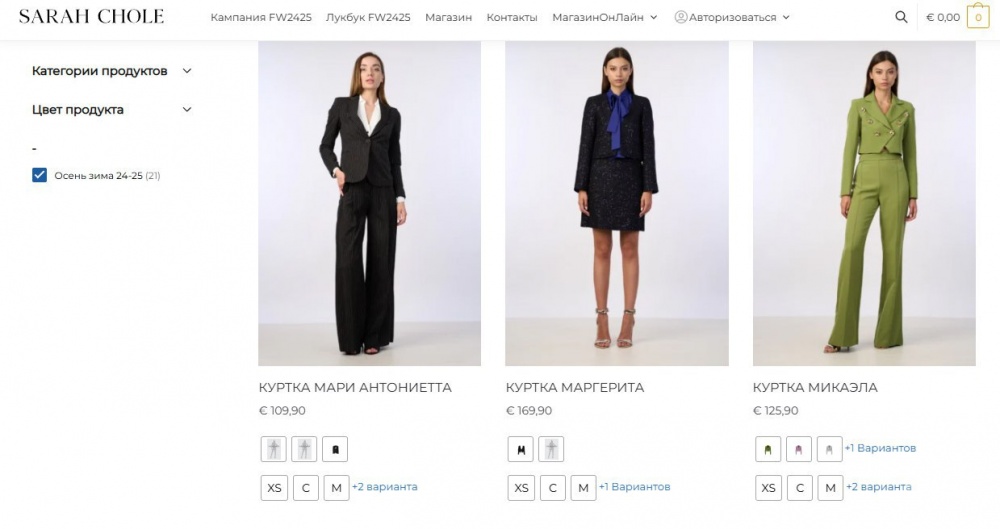The height and width of the screenshot is (529, 1000).
Task: Expand Цвет продукта filter
Action: tap(186, 110)
